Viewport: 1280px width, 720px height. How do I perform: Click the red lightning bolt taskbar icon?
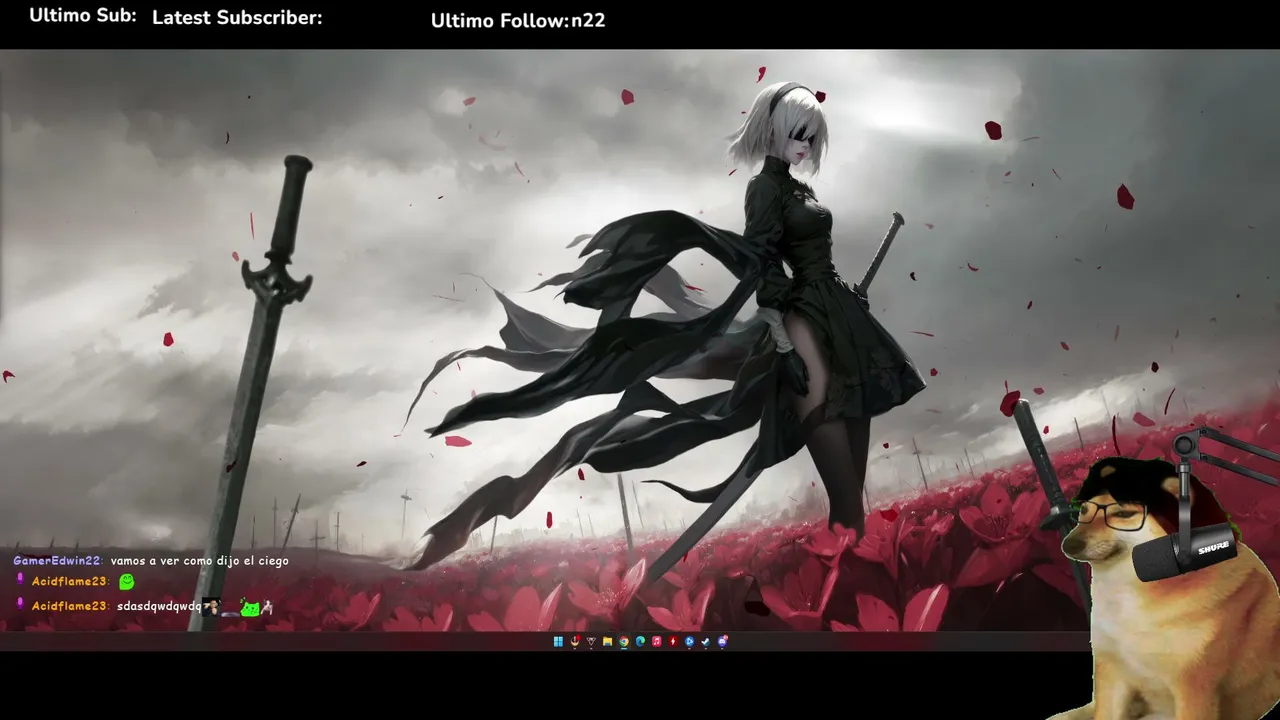pyautogui.click(x=673, y=642)
